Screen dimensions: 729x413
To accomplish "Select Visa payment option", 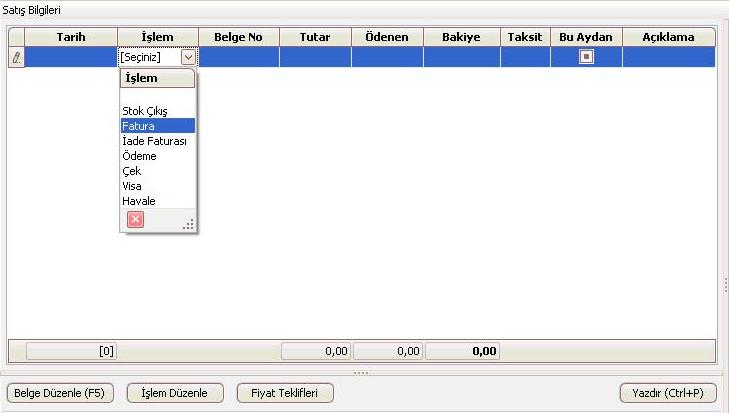I will (158, 186).
